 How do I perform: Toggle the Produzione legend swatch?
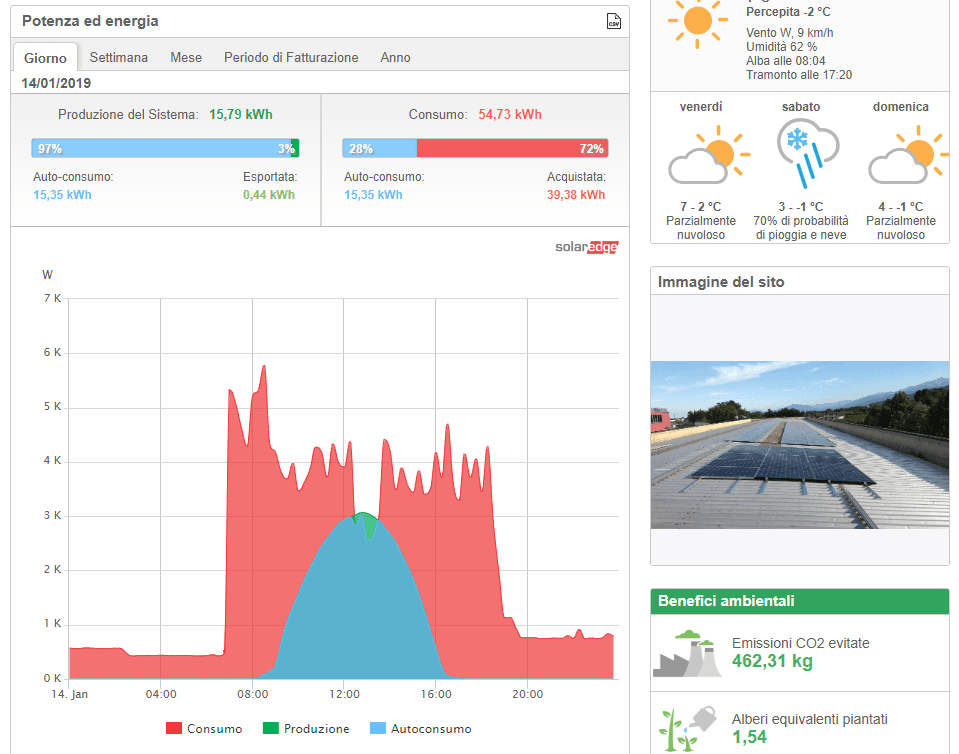pyautogui.click(x=270, y=728)
